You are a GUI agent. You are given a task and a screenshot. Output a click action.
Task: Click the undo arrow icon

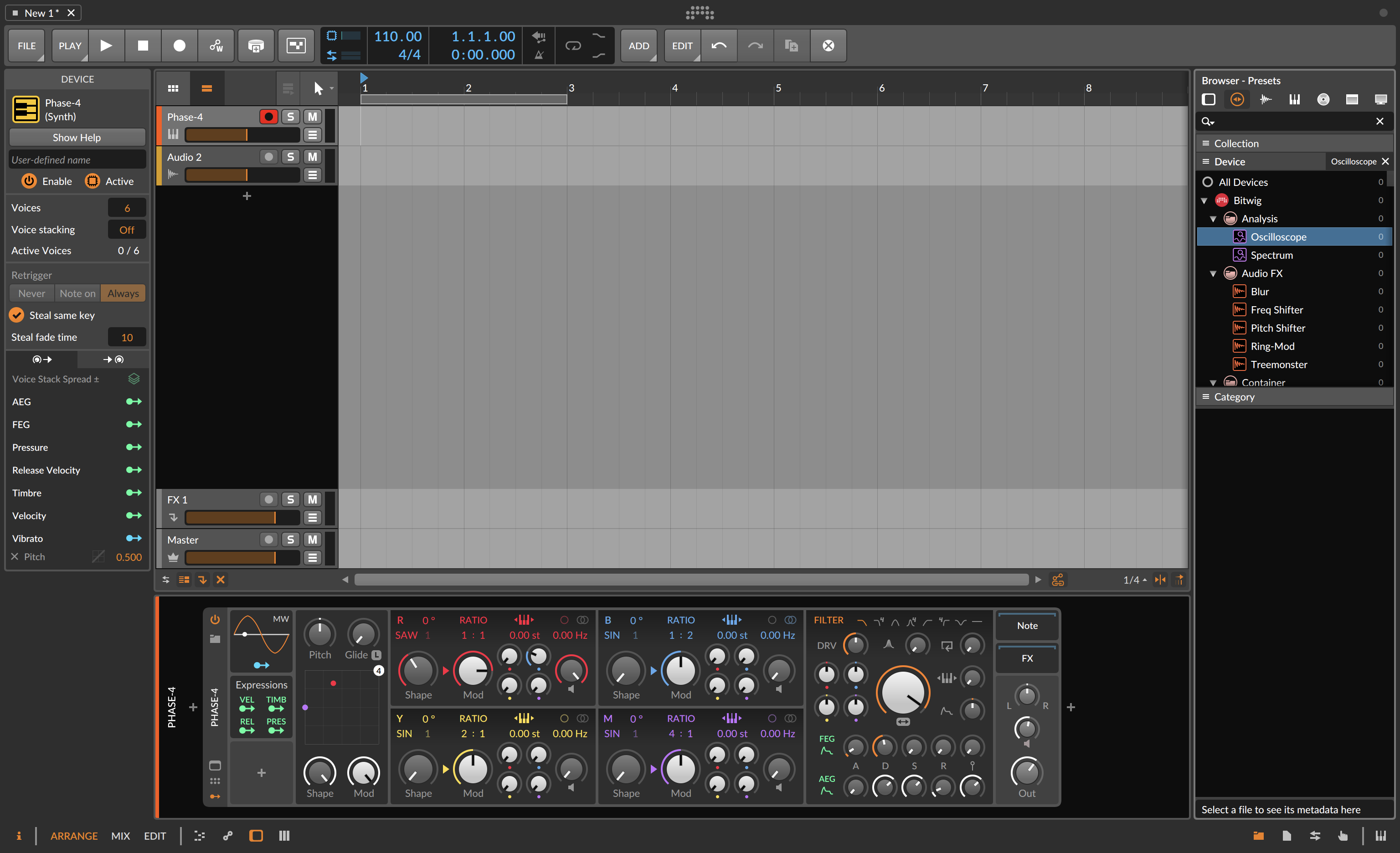[719, 46]
